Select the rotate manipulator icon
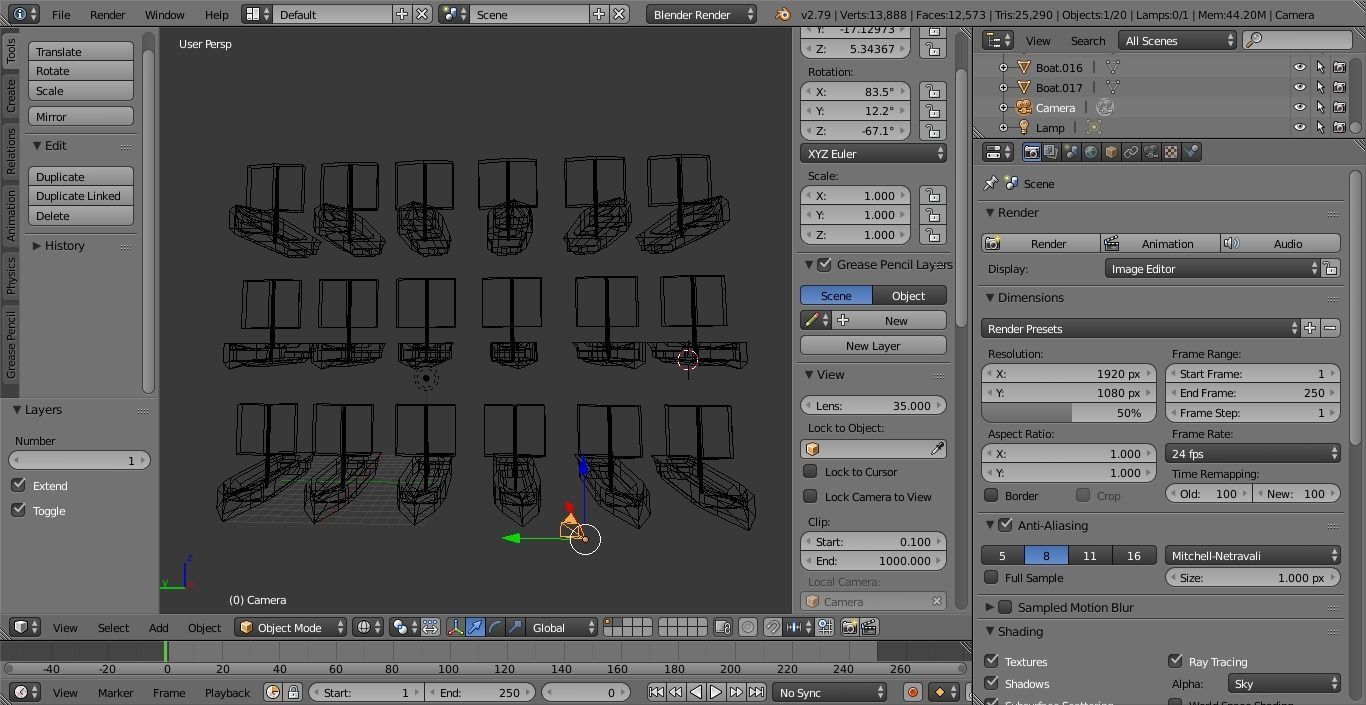 pyautogui.click(x=495, y=627)
